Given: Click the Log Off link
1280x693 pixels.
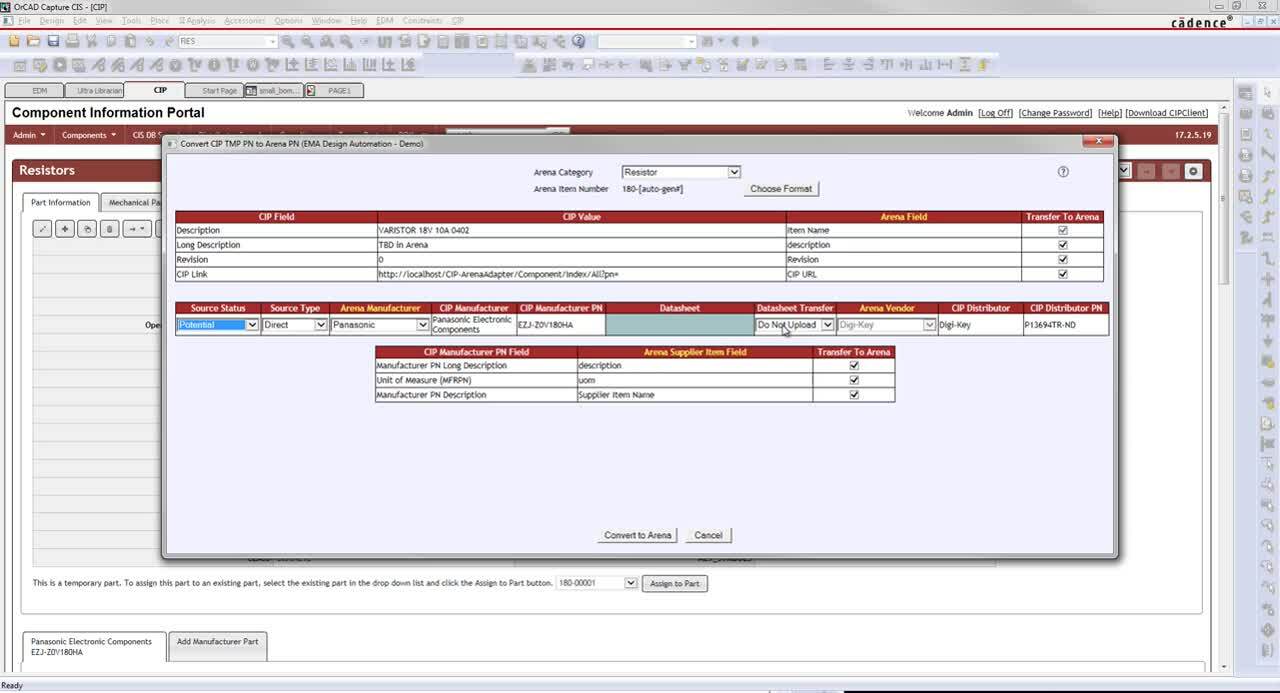Looking at the screenshot, I should point(995,113).
